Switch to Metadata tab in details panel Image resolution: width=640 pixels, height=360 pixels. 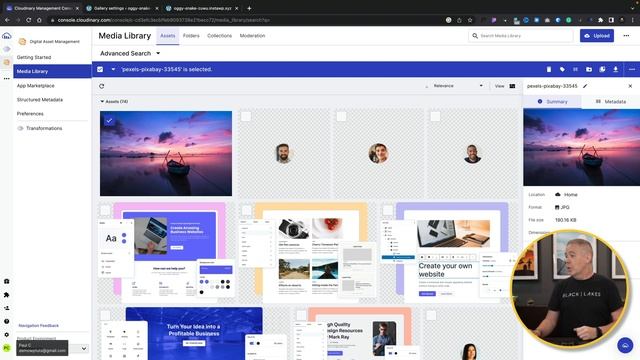tap(611, 102)
